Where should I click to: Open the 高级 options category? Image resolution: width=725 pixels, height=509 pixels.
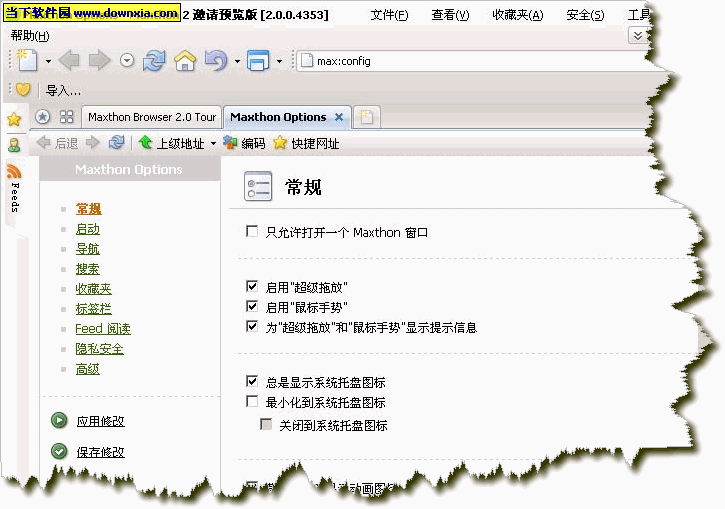[x=88, y=369]
